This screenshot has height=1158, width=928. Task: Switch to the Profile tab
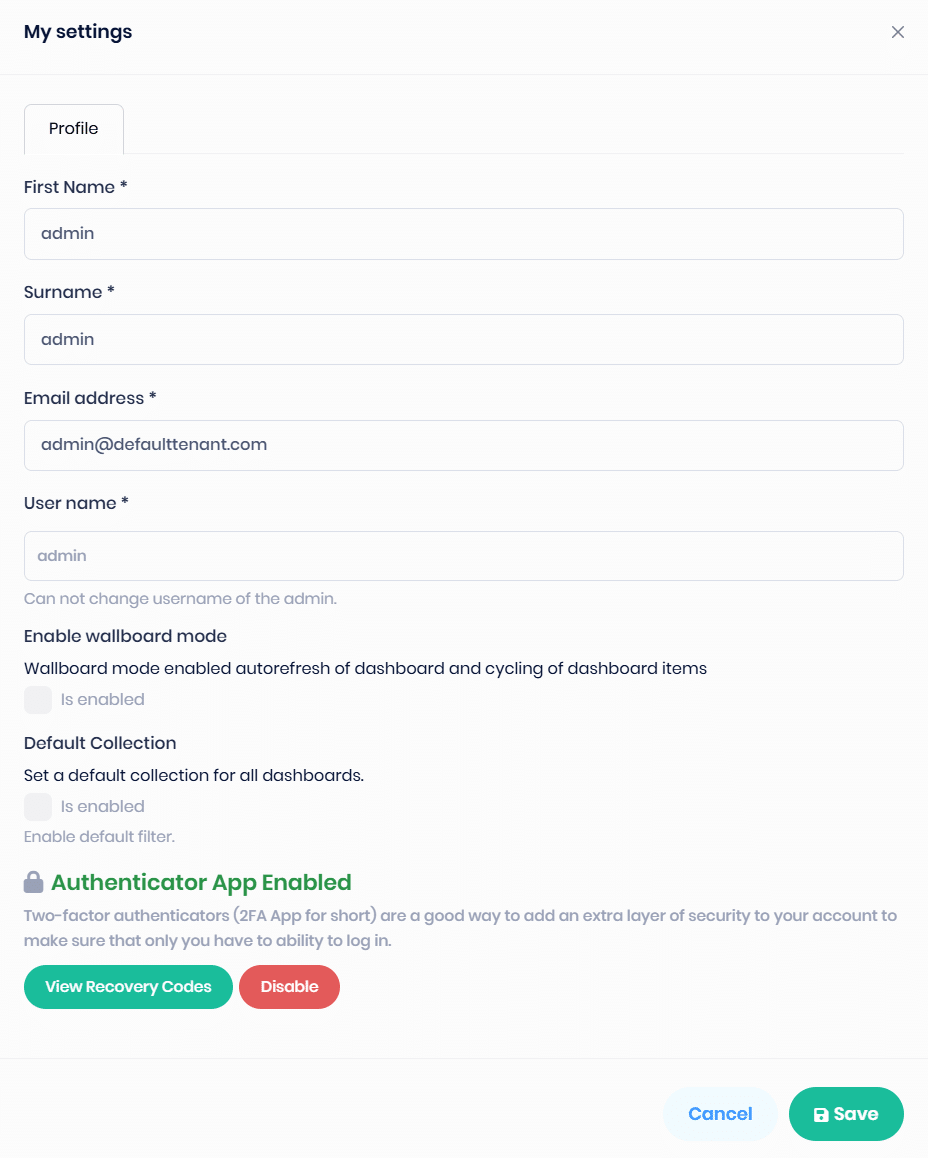tap(74, 129)
